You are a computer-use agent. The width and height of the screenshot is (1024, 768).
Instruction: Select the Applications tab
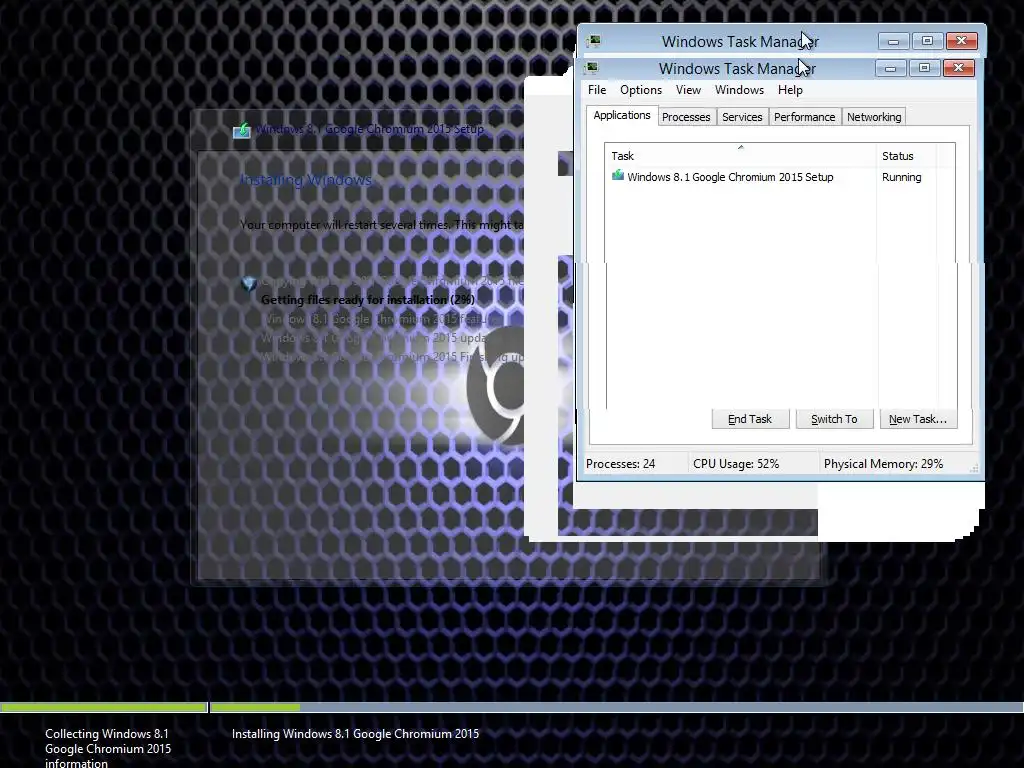pyautogui.click(x=622, y=116)
